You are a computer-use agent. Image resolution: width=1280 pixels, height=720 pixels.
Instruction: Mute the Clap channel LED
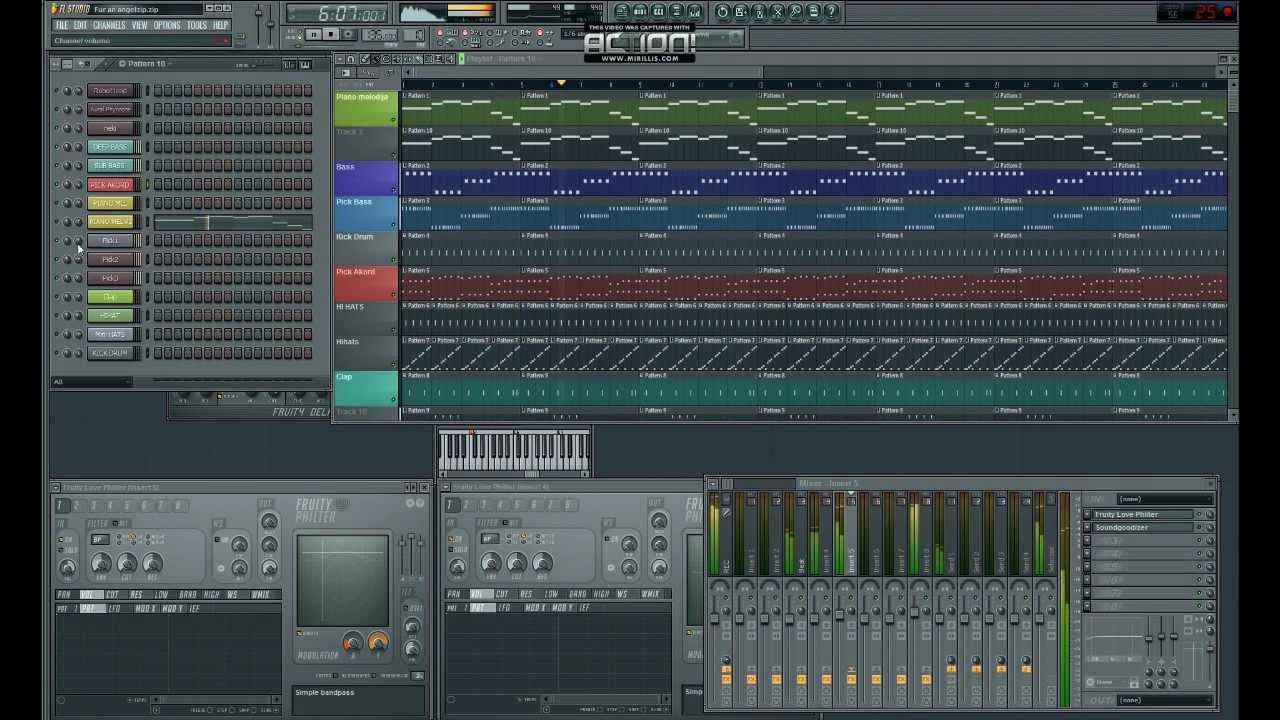[56, 297]
